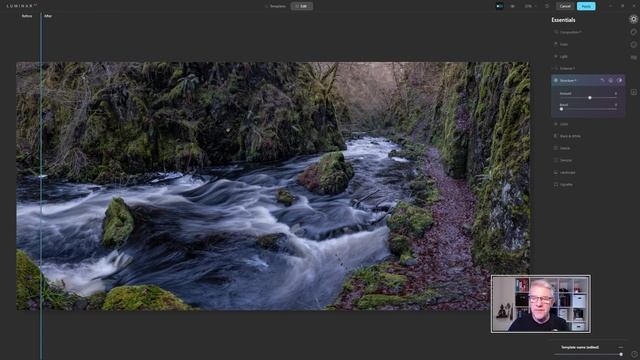Open the edit history clock icon
This screenshot has width=640, height=360.
click(547, 6)
